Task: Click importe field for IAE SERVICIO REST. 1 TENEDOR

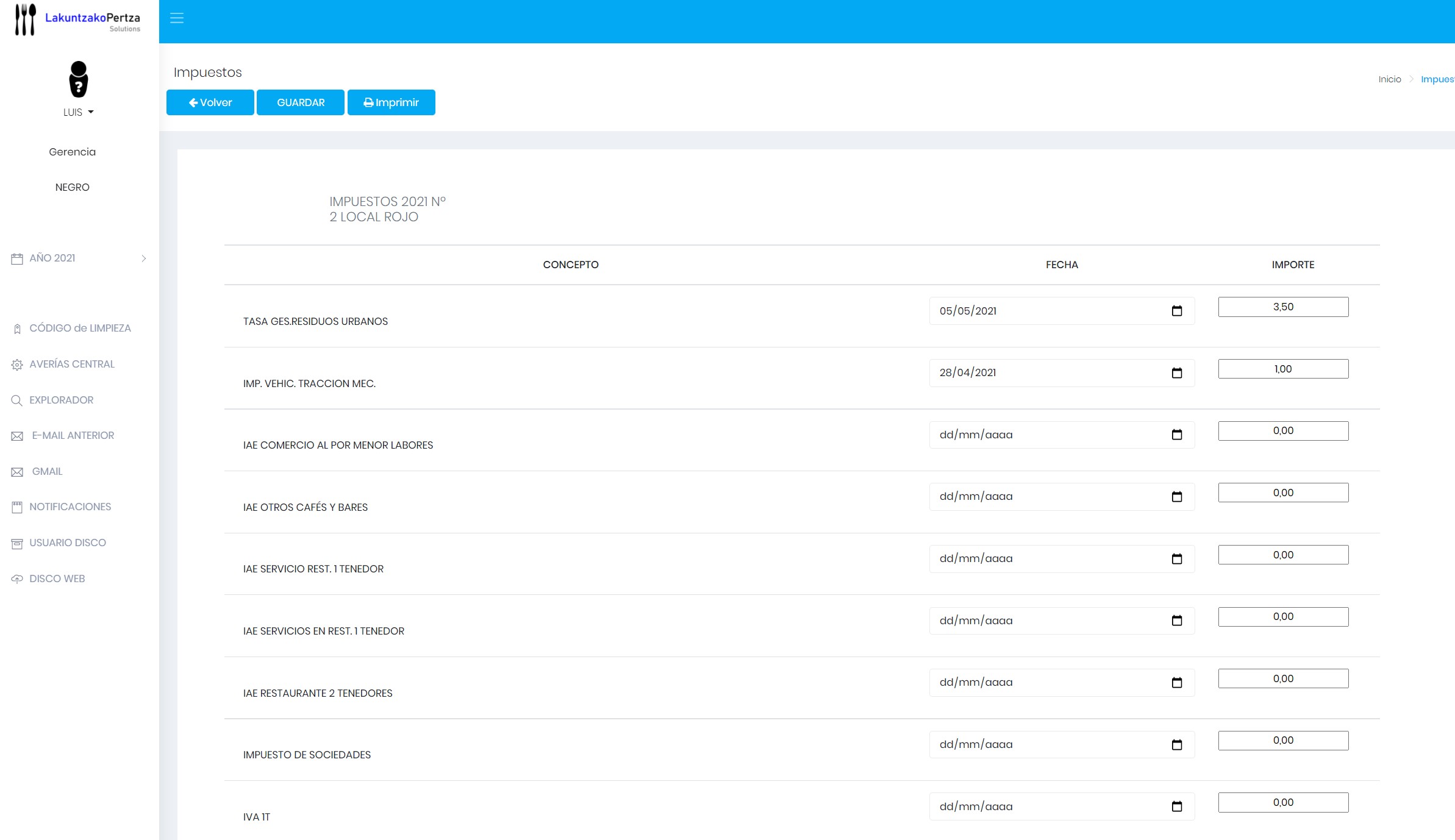Action: tap(1283, 555)
